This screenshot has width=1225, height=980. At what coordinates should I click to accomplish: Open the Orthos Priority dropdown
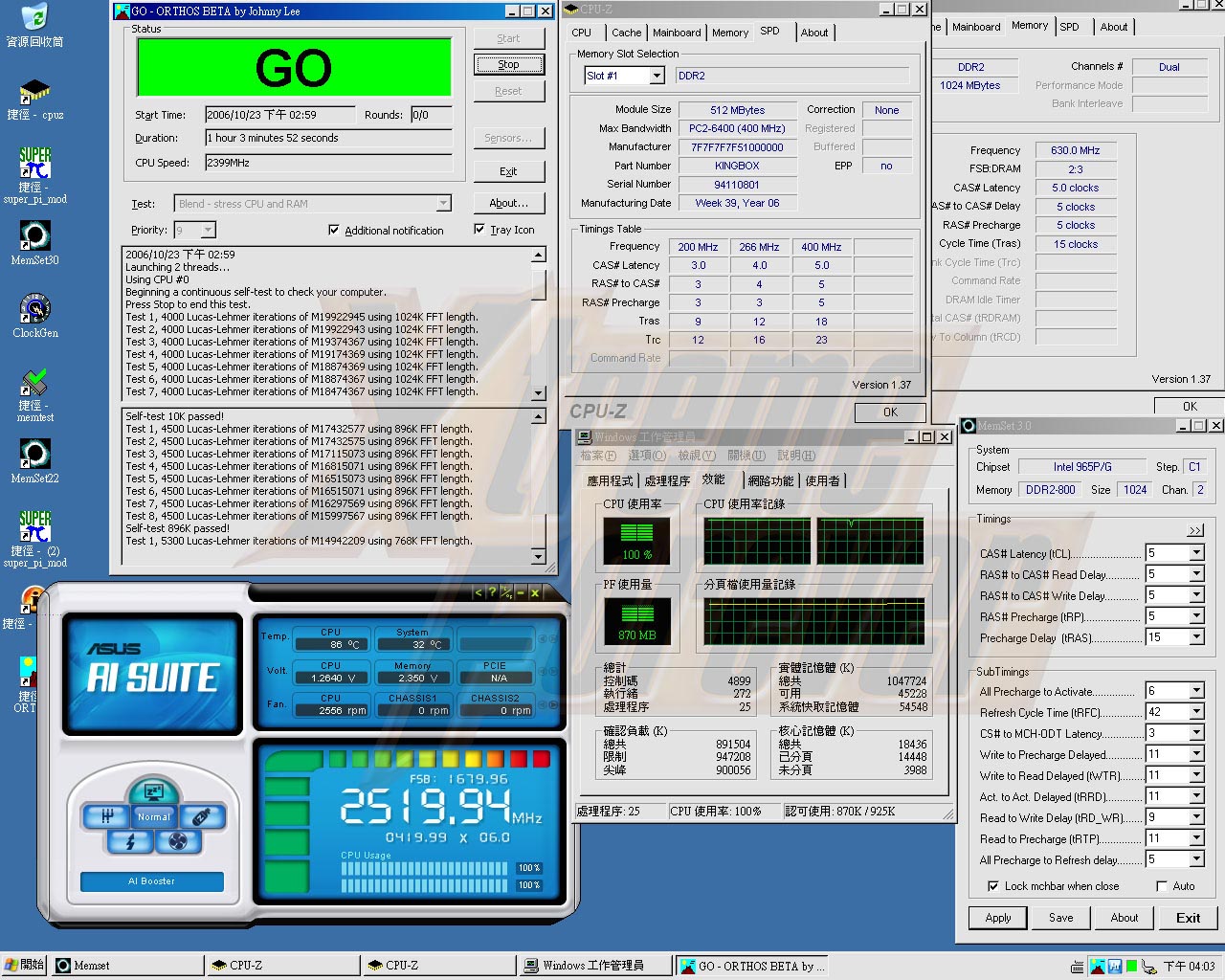[x=208, y=230]
